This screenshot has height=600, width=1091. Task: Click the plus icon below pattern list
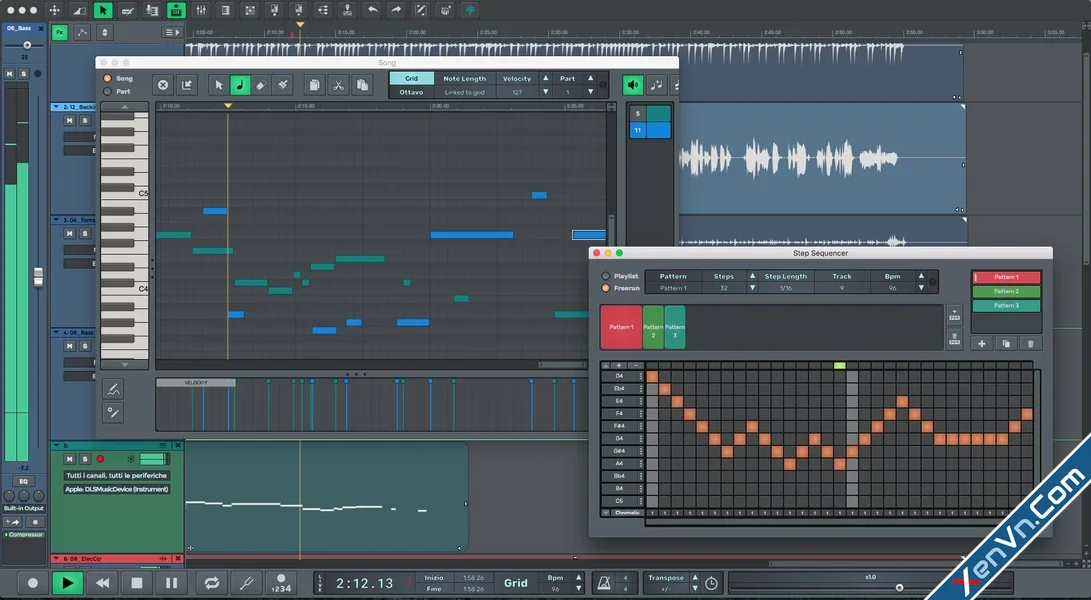(982, 343)
